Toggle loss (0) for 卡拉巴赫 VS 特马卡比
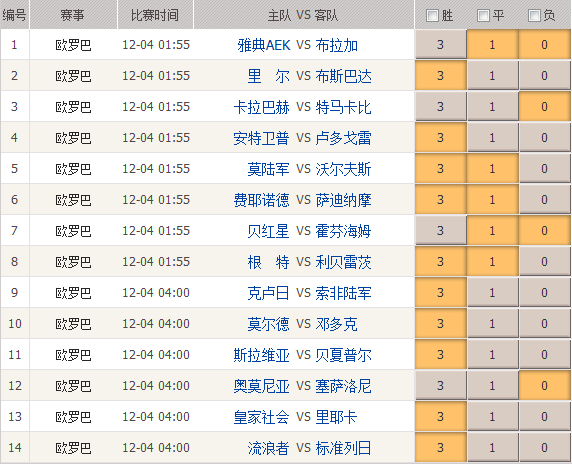The width and height of the screenshot is (572, 464). click(x=545, y=107)
